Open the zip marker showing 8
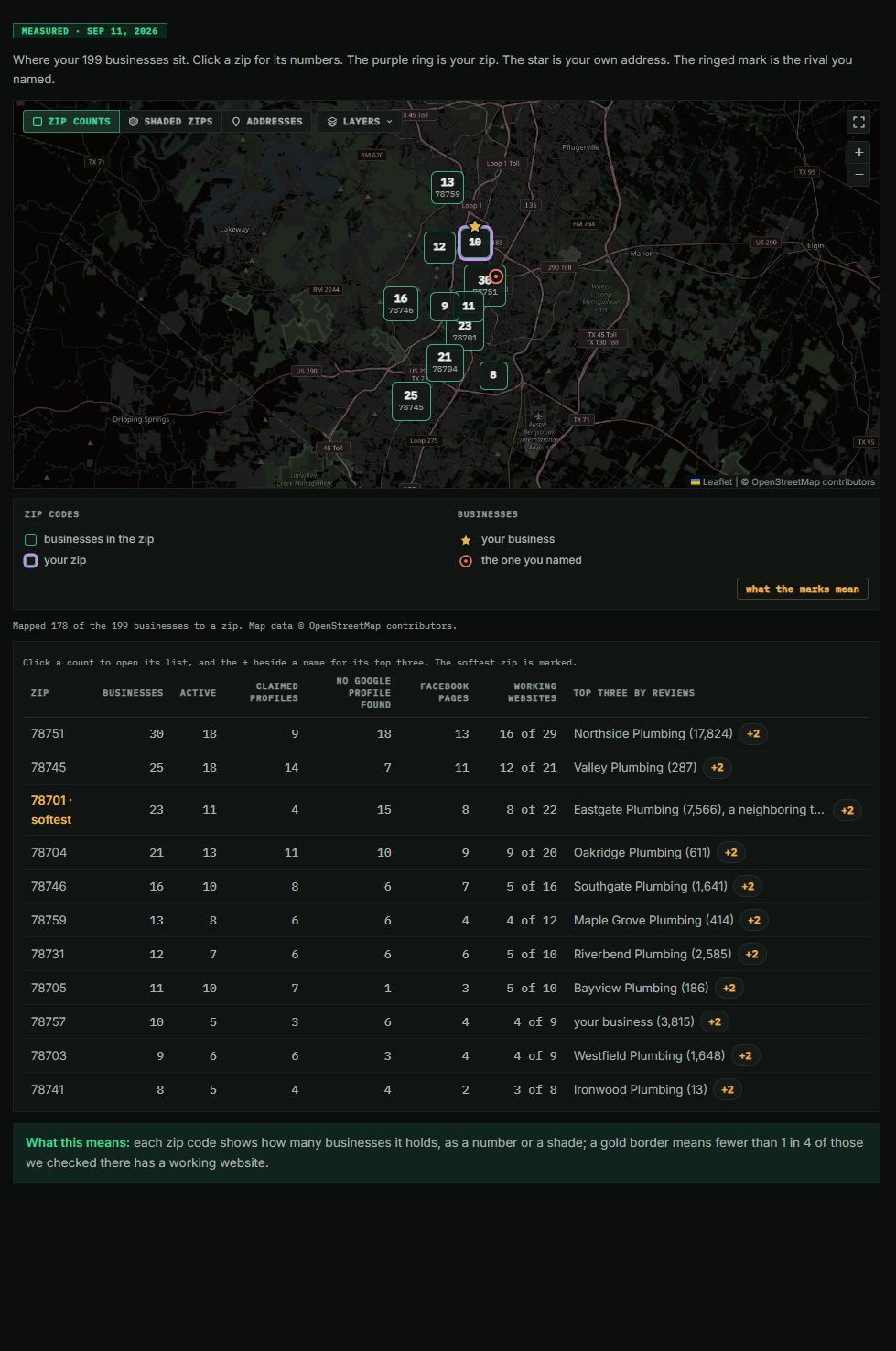 point(493,374)
